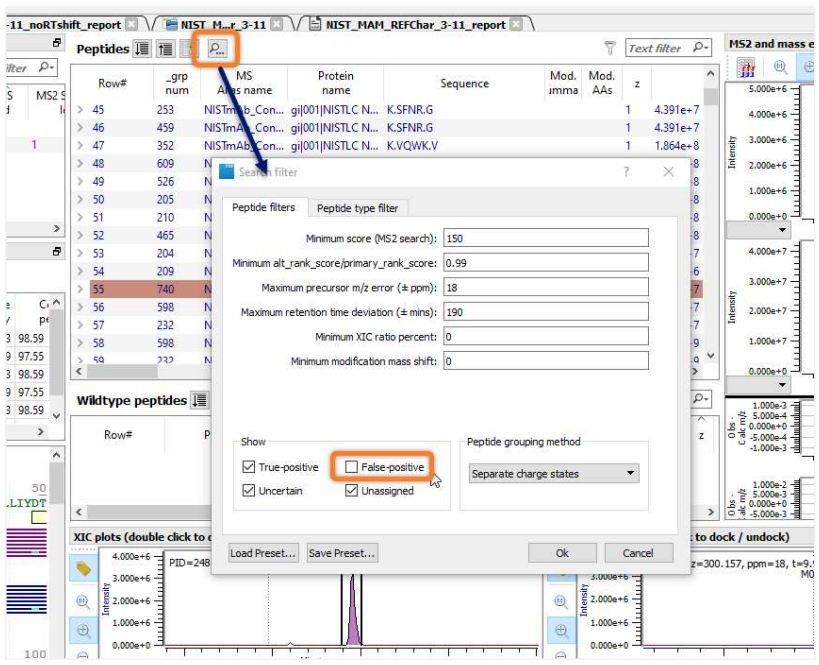This screenshot has height=665, width=819.
Task: Click the undock icon on lower-left panel
Action: 57,251
